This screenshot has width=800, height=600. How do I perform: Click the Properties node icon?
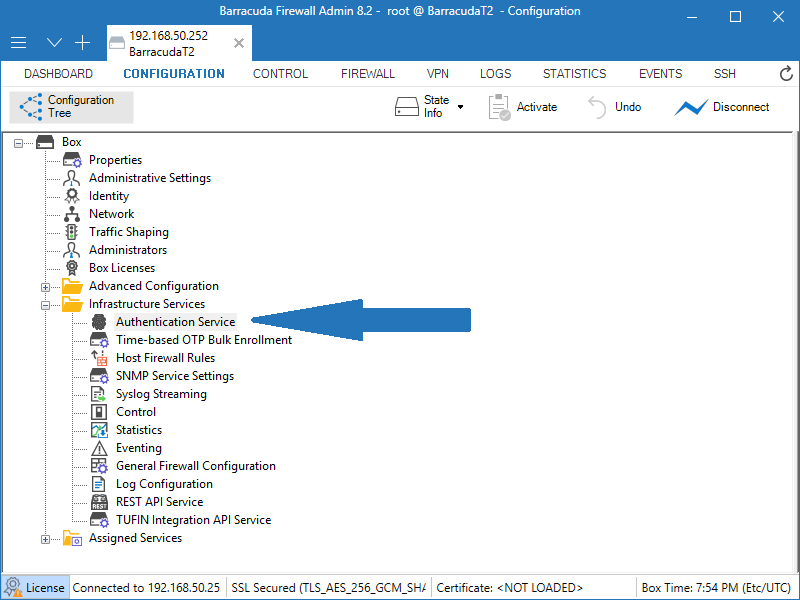point(72,160)
